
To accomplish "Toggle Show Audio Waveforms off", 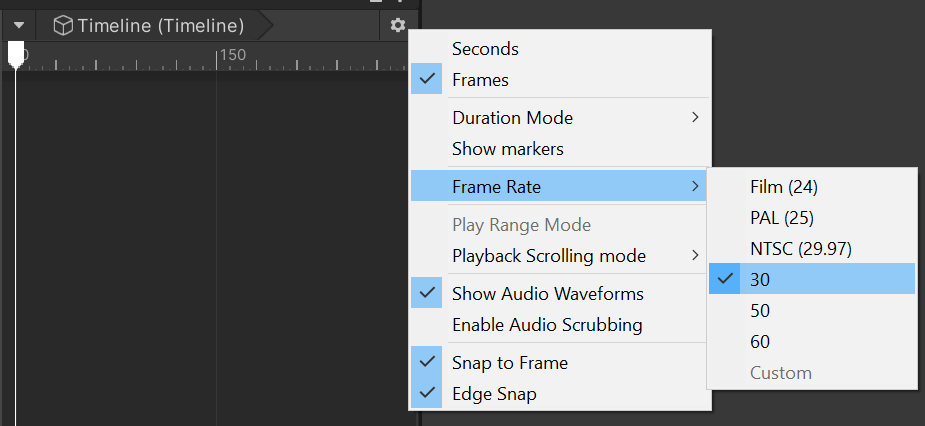I will pyautogui.click(x=547, y=294).
